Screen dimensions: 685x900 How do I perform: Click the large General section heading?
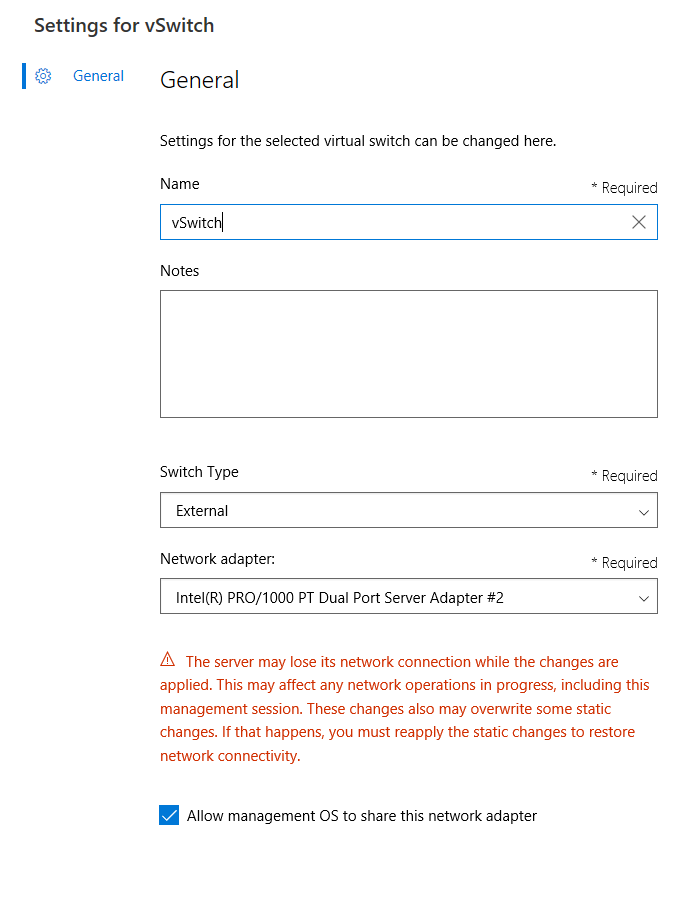(199, 80)
